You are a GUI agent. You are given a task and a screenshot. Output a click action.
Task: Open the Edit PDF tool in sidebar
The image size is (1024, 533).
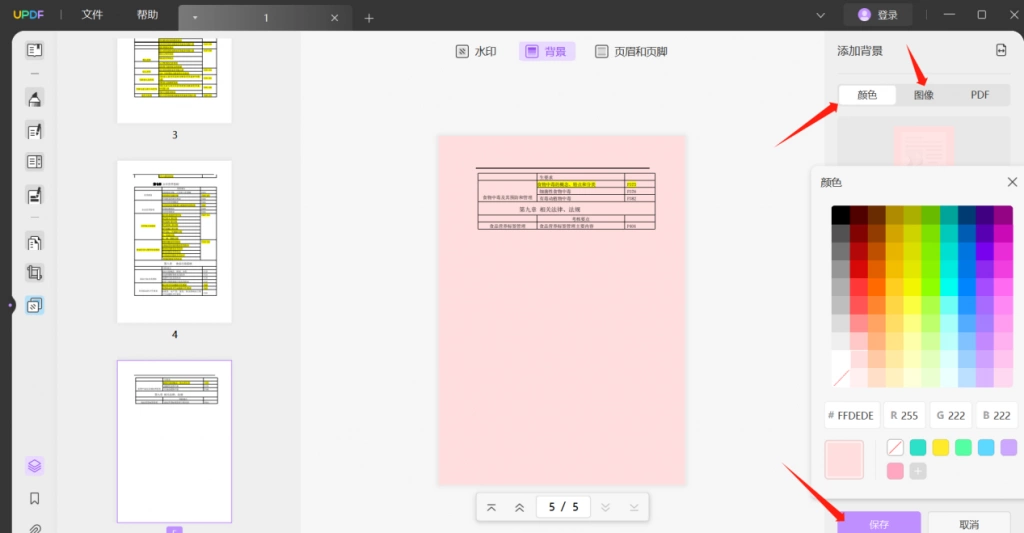coord(35,131)
